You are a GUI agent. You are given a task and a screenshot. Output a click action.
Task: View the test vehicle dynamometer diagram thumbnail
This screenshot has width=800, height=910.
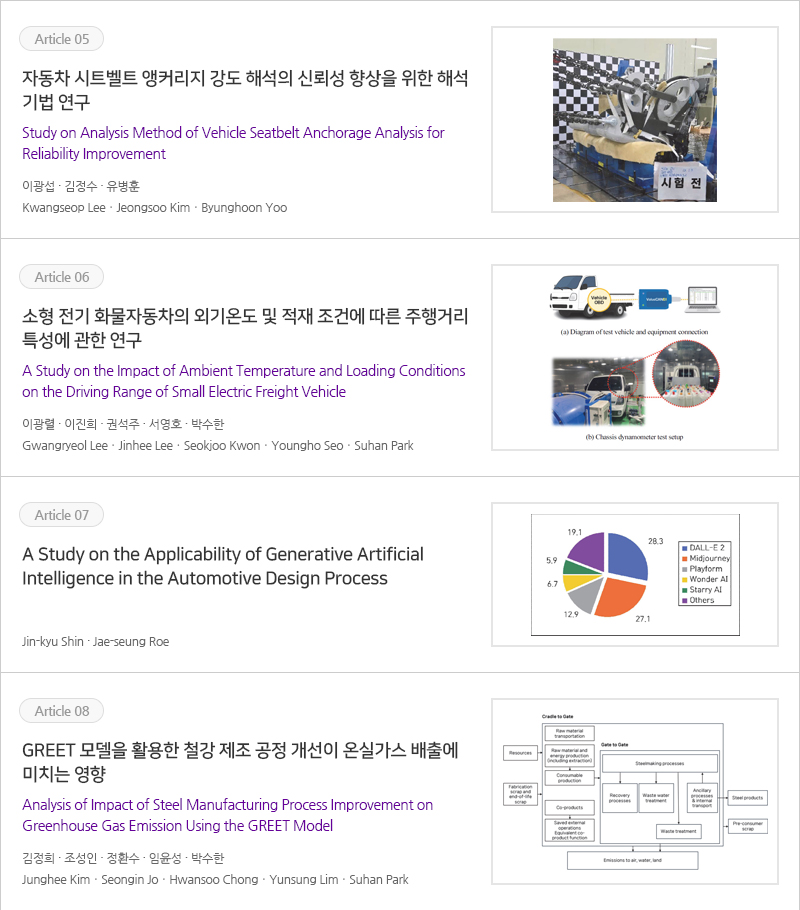click(634, 357)
